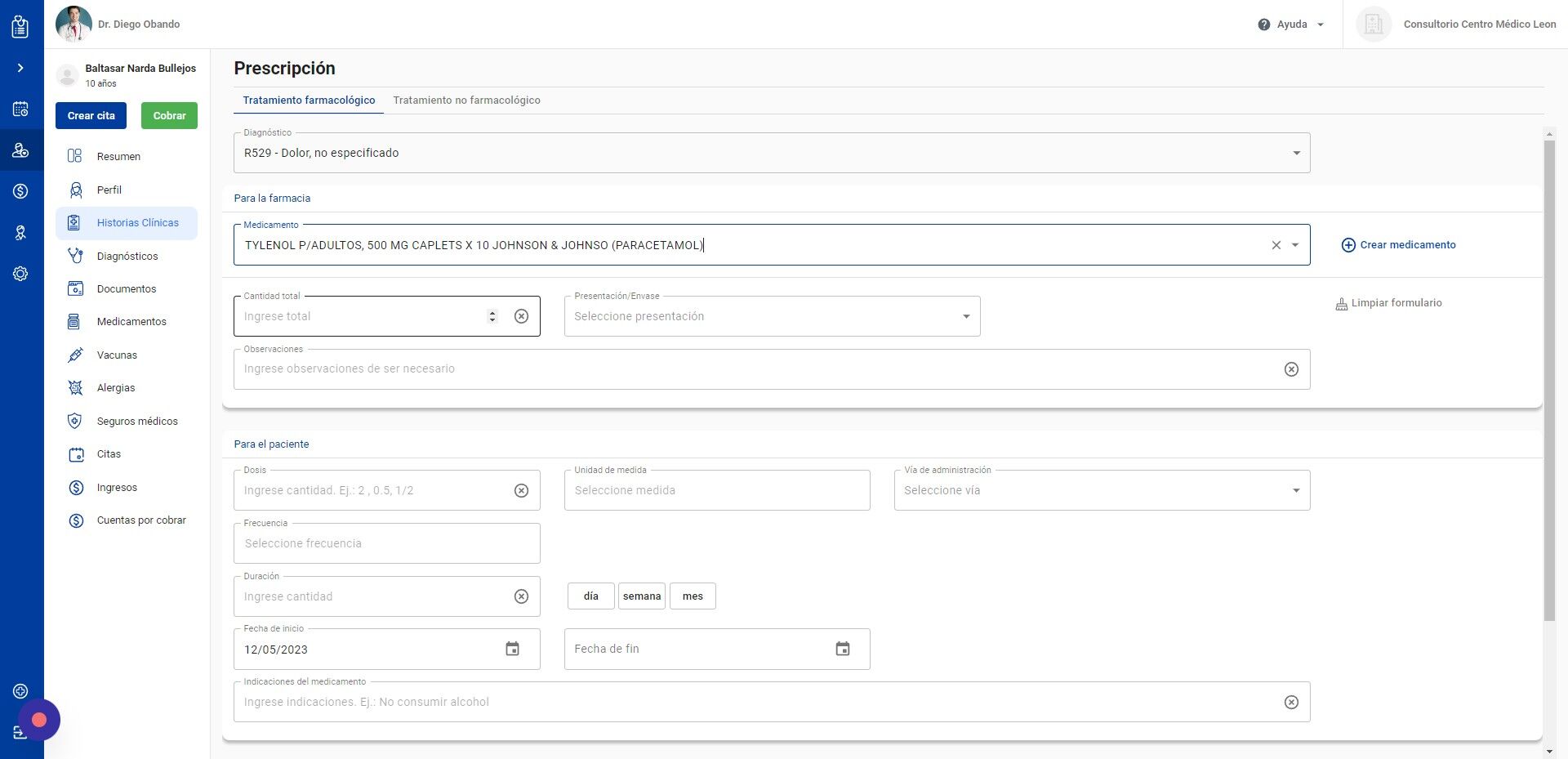This screenshot has width=1568, height=759.
Task: Select the día duration toggle
Action: click(x=590, y=596)
